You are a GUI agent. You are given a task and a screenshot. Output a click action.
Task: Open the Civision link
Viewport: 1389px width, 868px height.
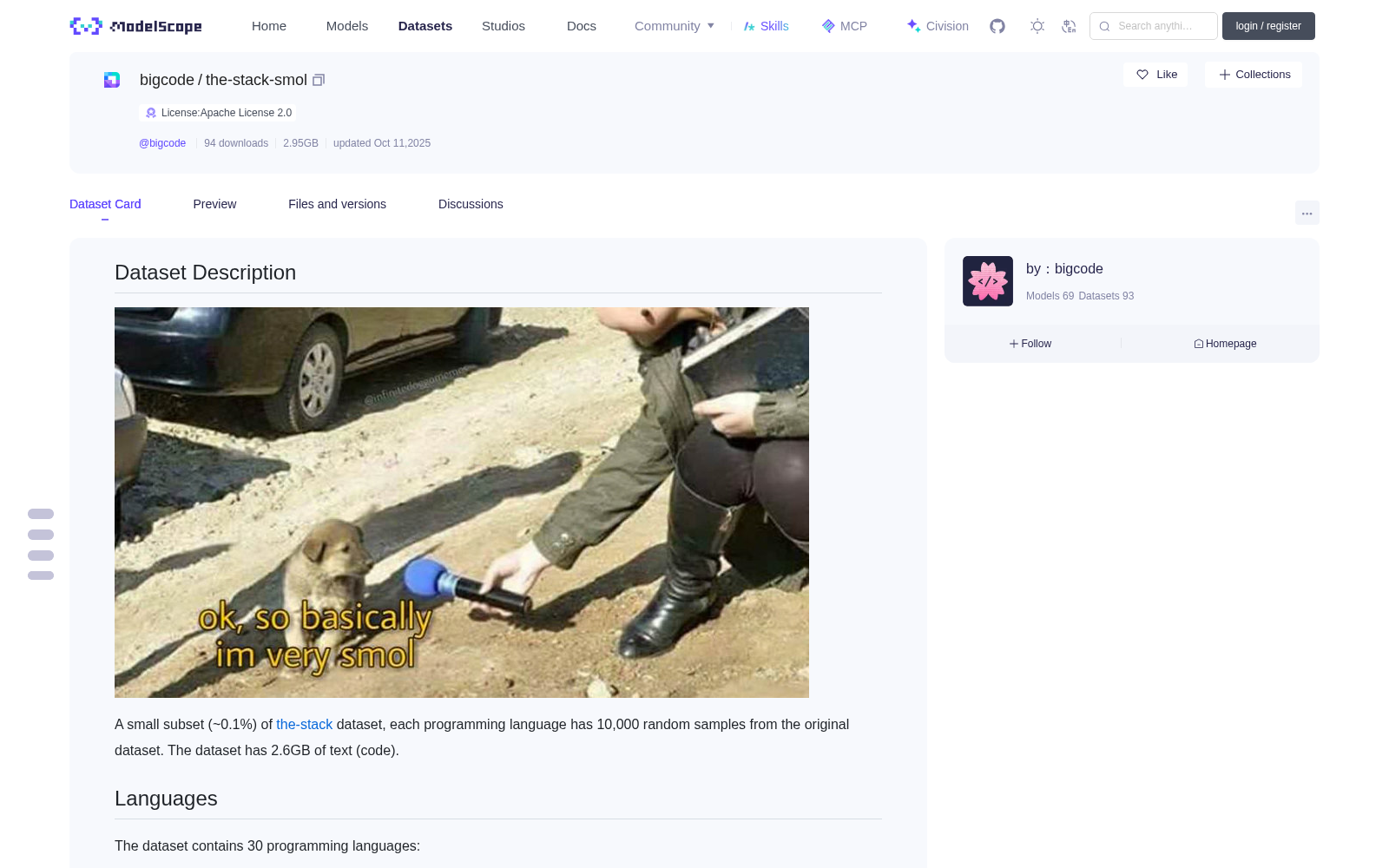(x=938, y=26)
